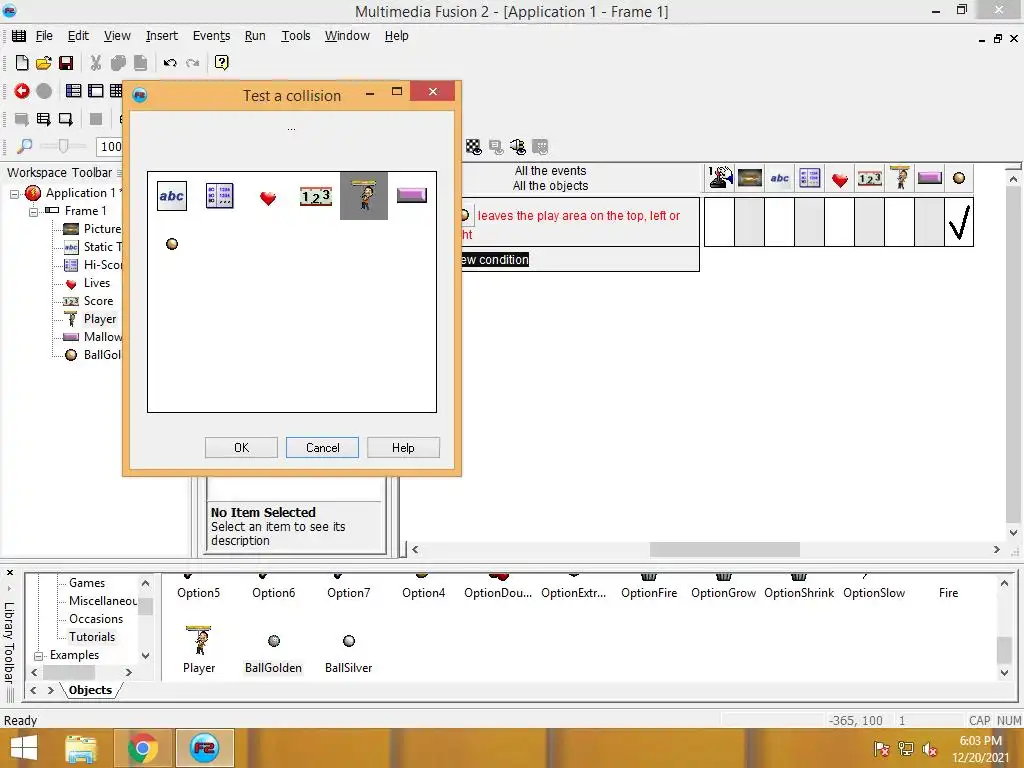The image size is (1024, 768).
Task: Select the Player character object in dialog
Action: click(364, 196)
